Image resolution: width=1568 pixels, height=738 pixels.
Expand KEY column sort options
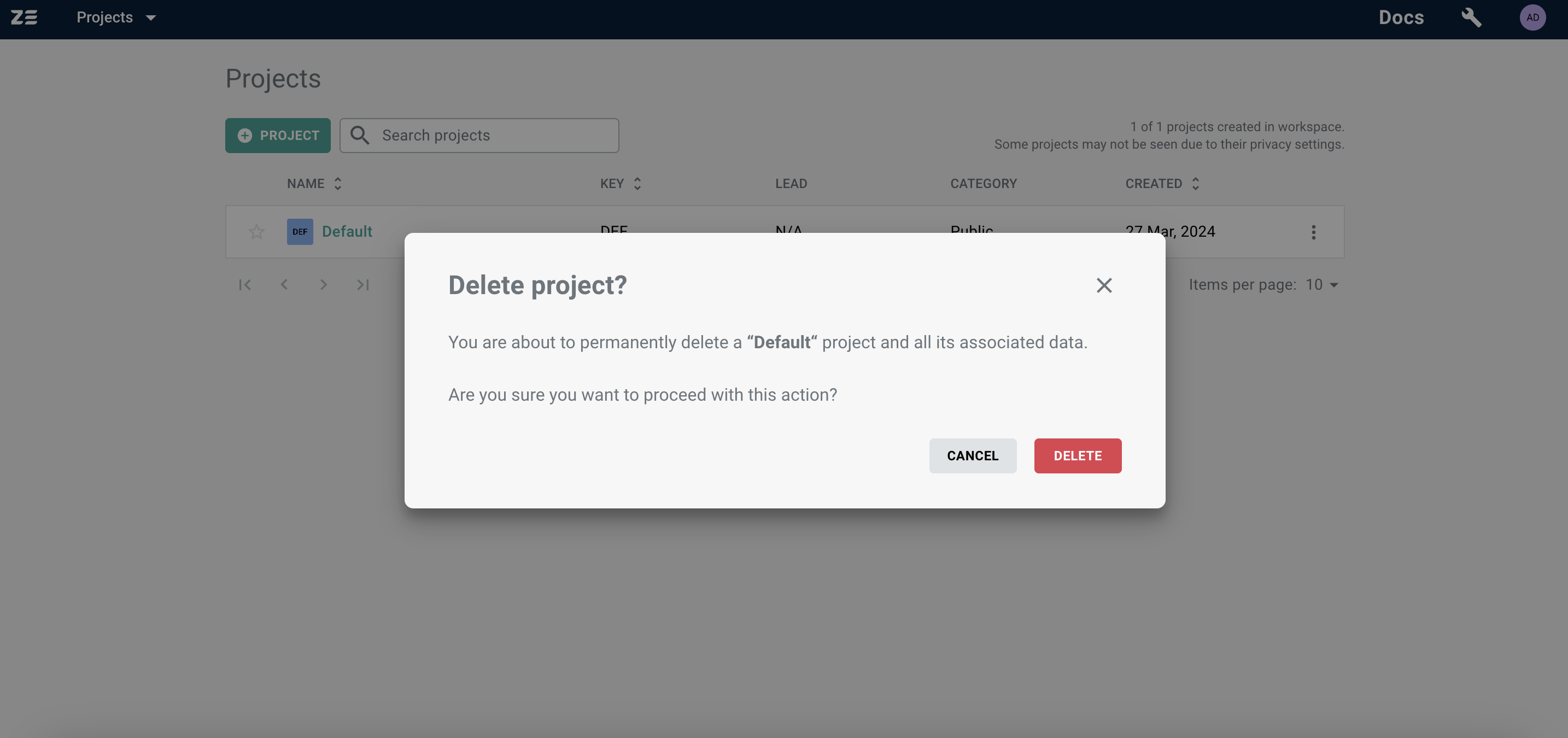point(637,183)
